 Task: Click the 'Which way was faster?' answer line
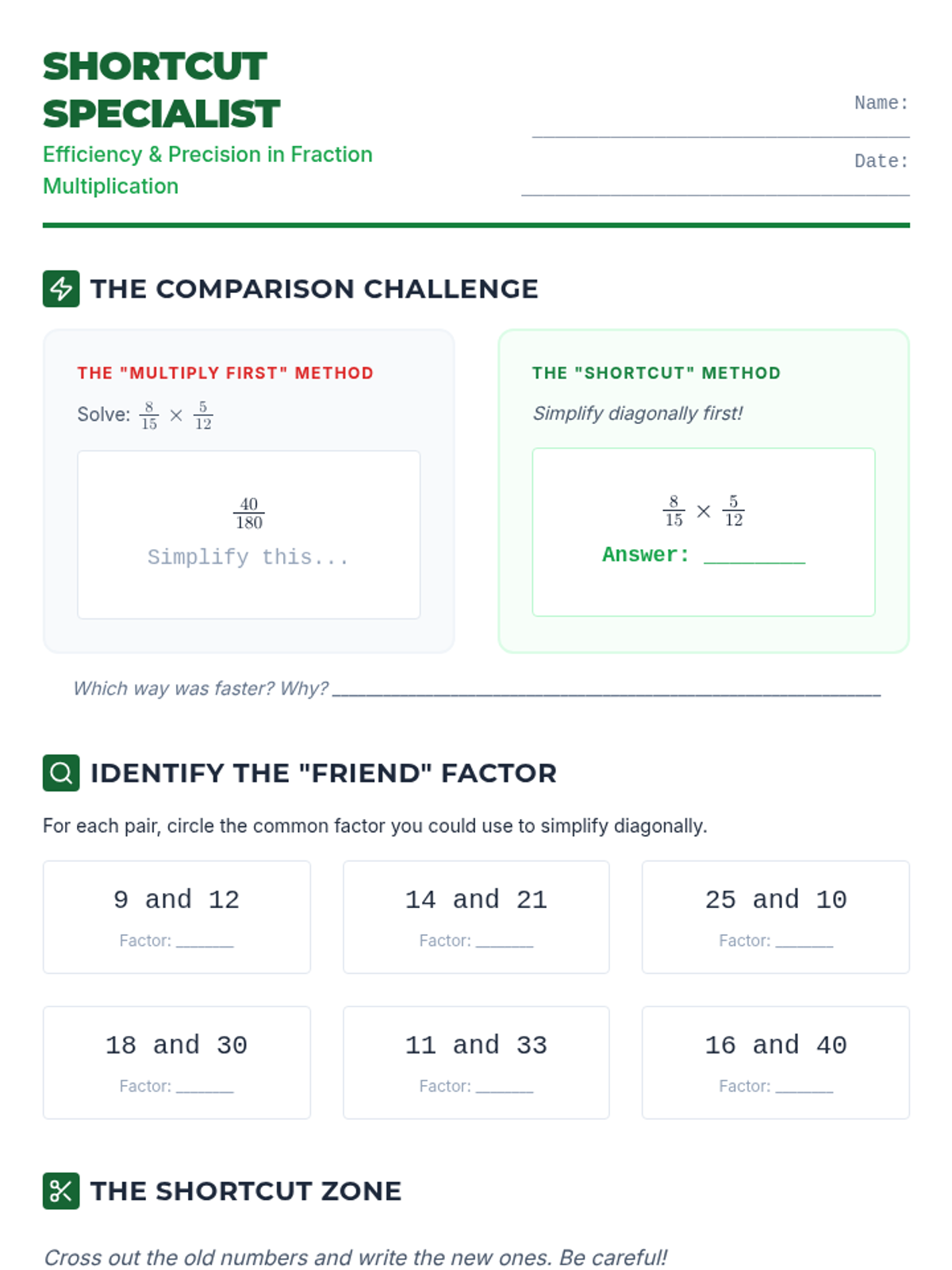coord(607,691)
